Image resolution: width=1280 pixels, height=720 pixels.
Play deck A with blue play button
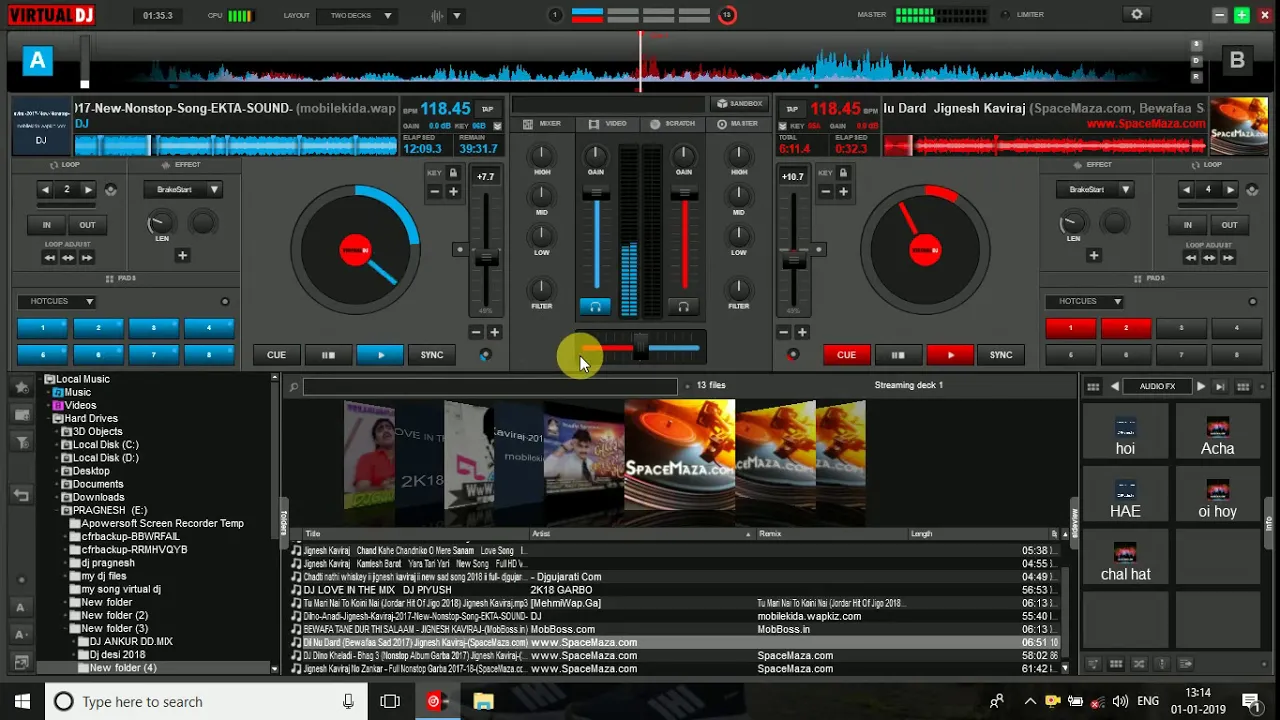point(380,355)
